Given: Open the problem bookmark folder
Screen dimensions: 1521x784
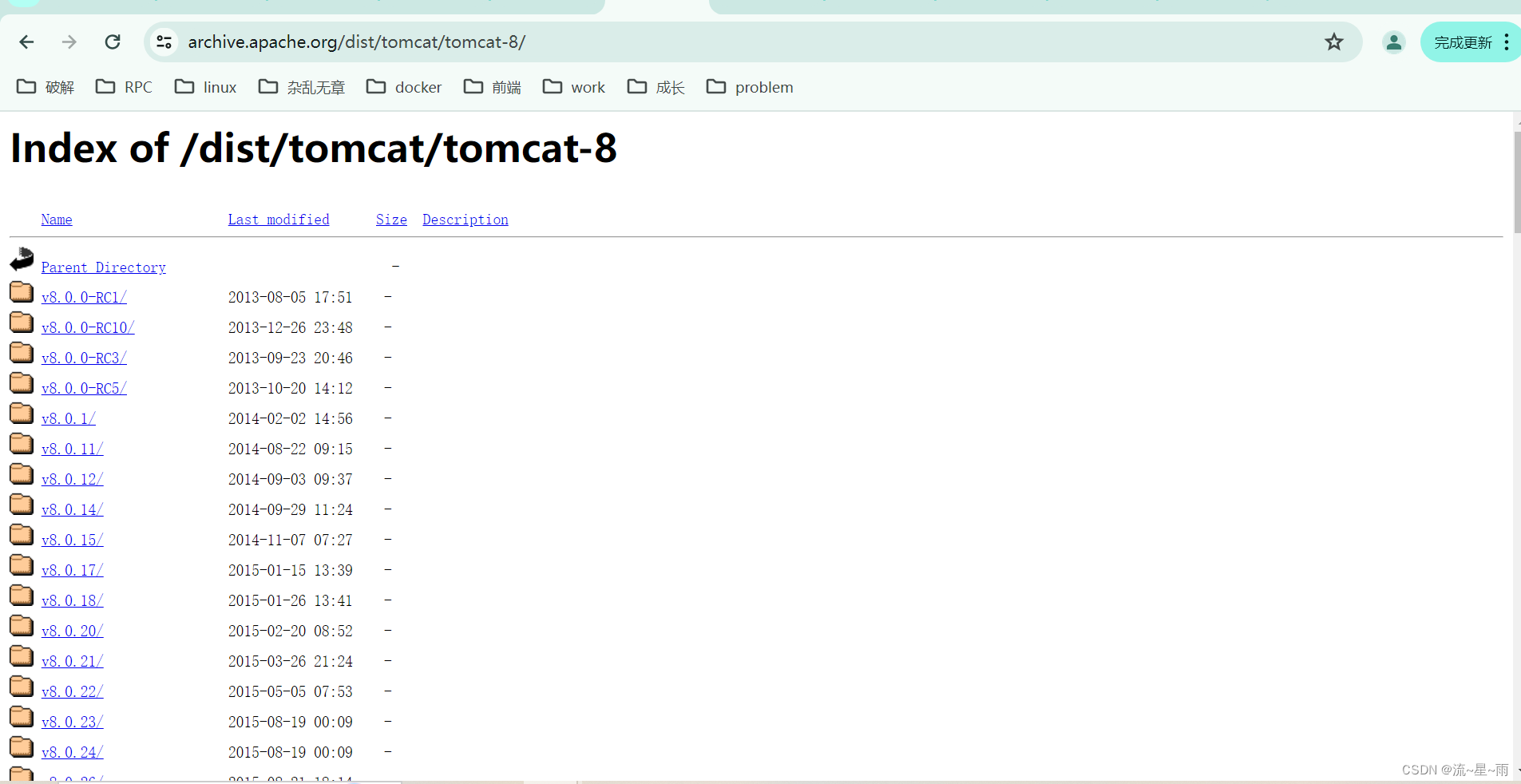Looking at the screenshot, I should click(750, 87).
